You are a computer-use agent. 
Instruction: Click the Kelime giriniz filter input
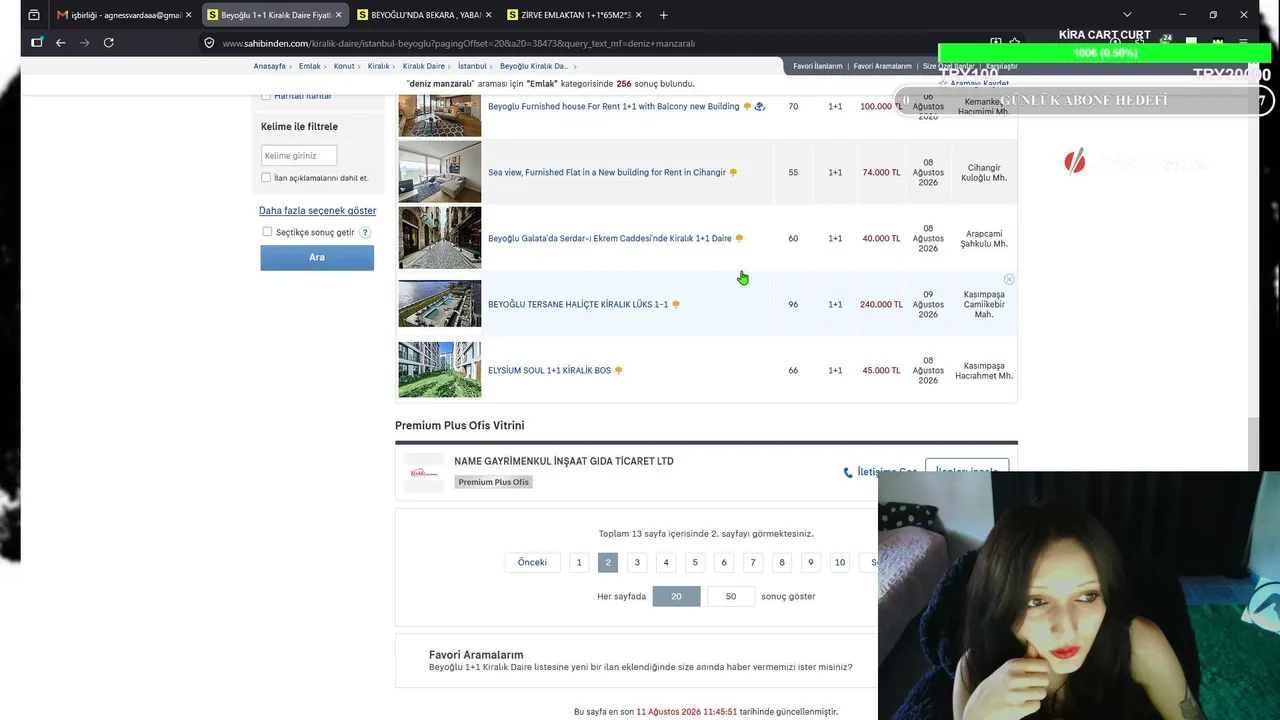[x=299, y=155]
